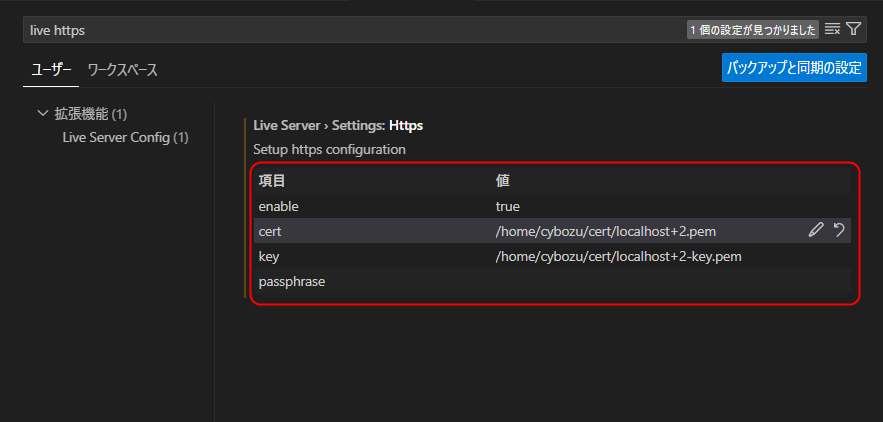Focus the 'live https' search field
883x422 pixels.
350,30
